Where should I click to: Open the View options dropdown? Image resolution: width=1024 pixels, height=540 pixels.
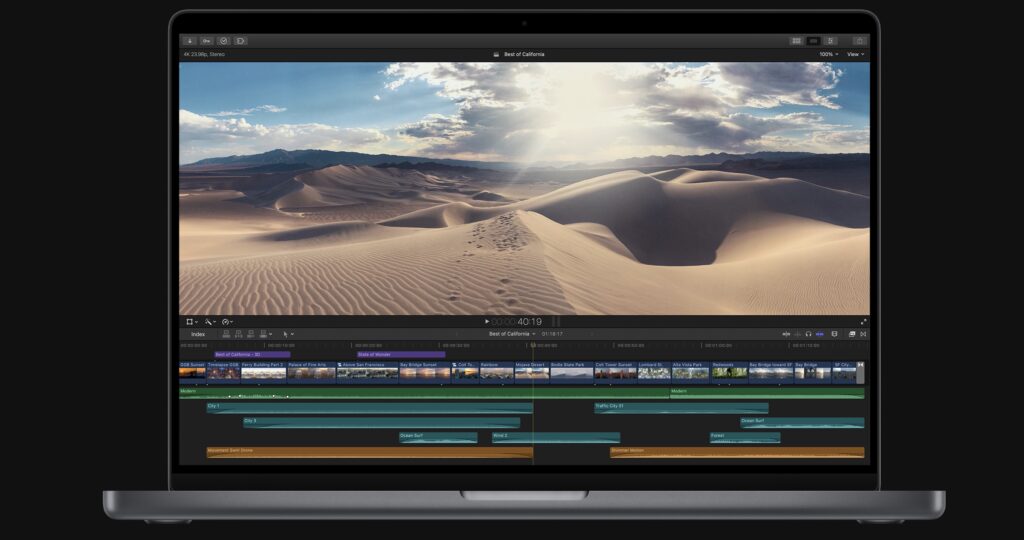click(x=855, y=54)
